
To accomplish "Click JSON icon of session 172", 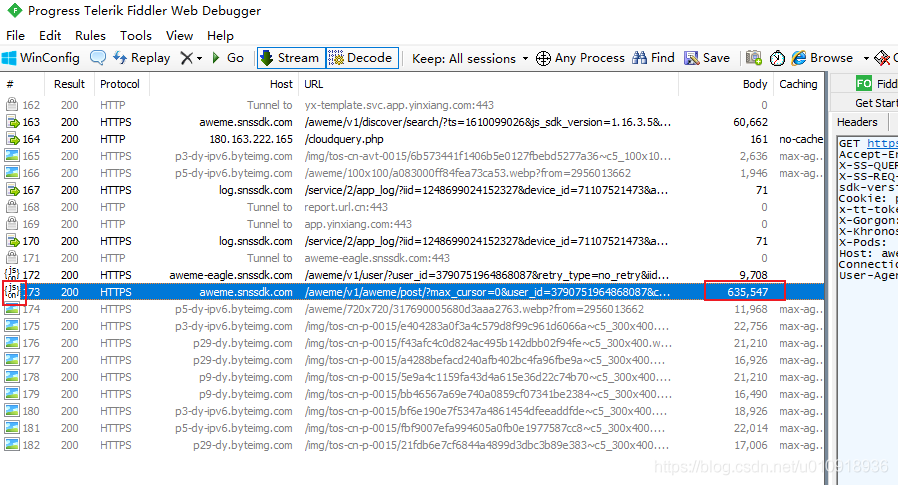I will tap(12, 274).
